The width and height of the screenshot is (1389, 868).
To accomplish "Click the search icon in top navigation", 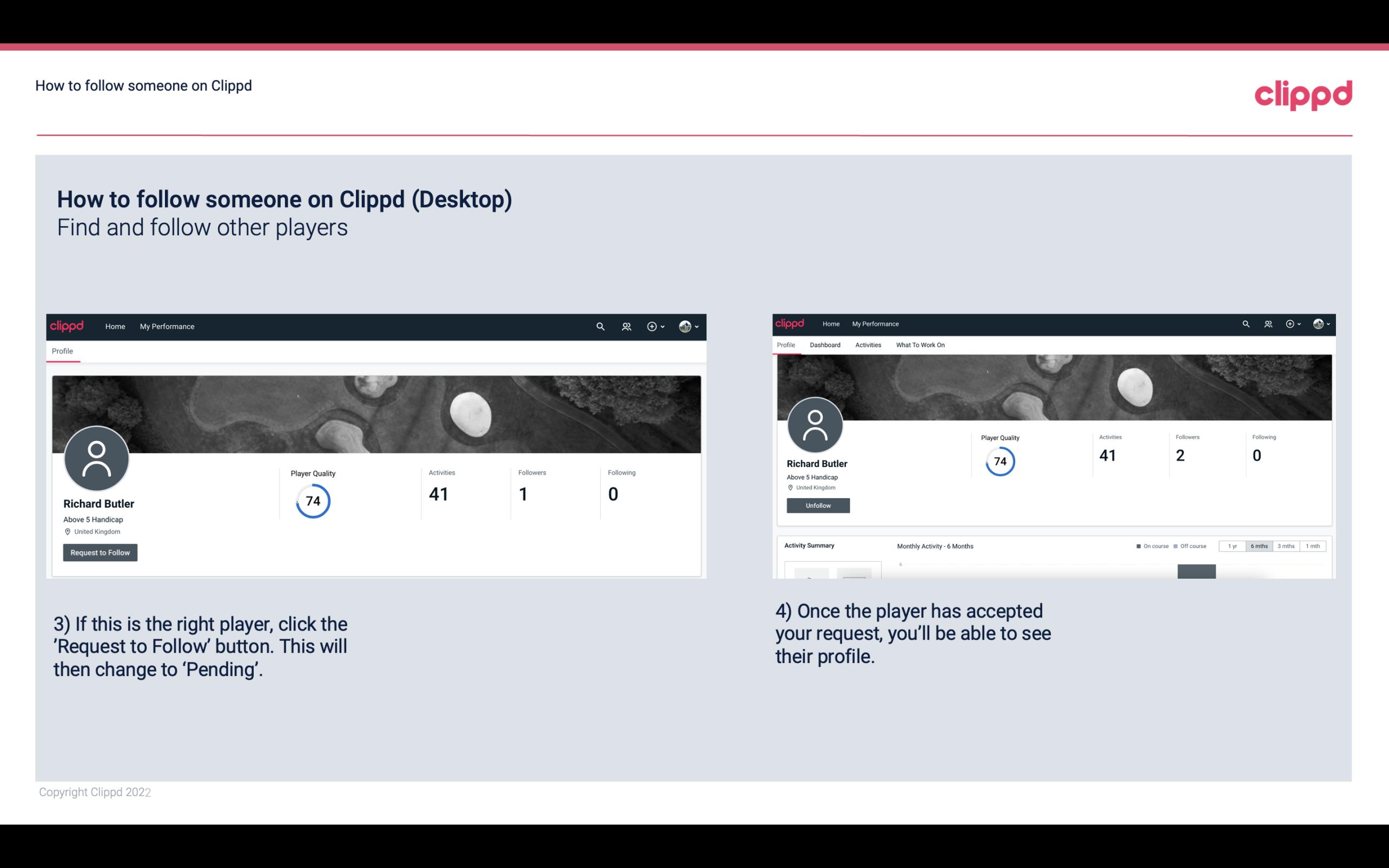I will click(598, 326).
